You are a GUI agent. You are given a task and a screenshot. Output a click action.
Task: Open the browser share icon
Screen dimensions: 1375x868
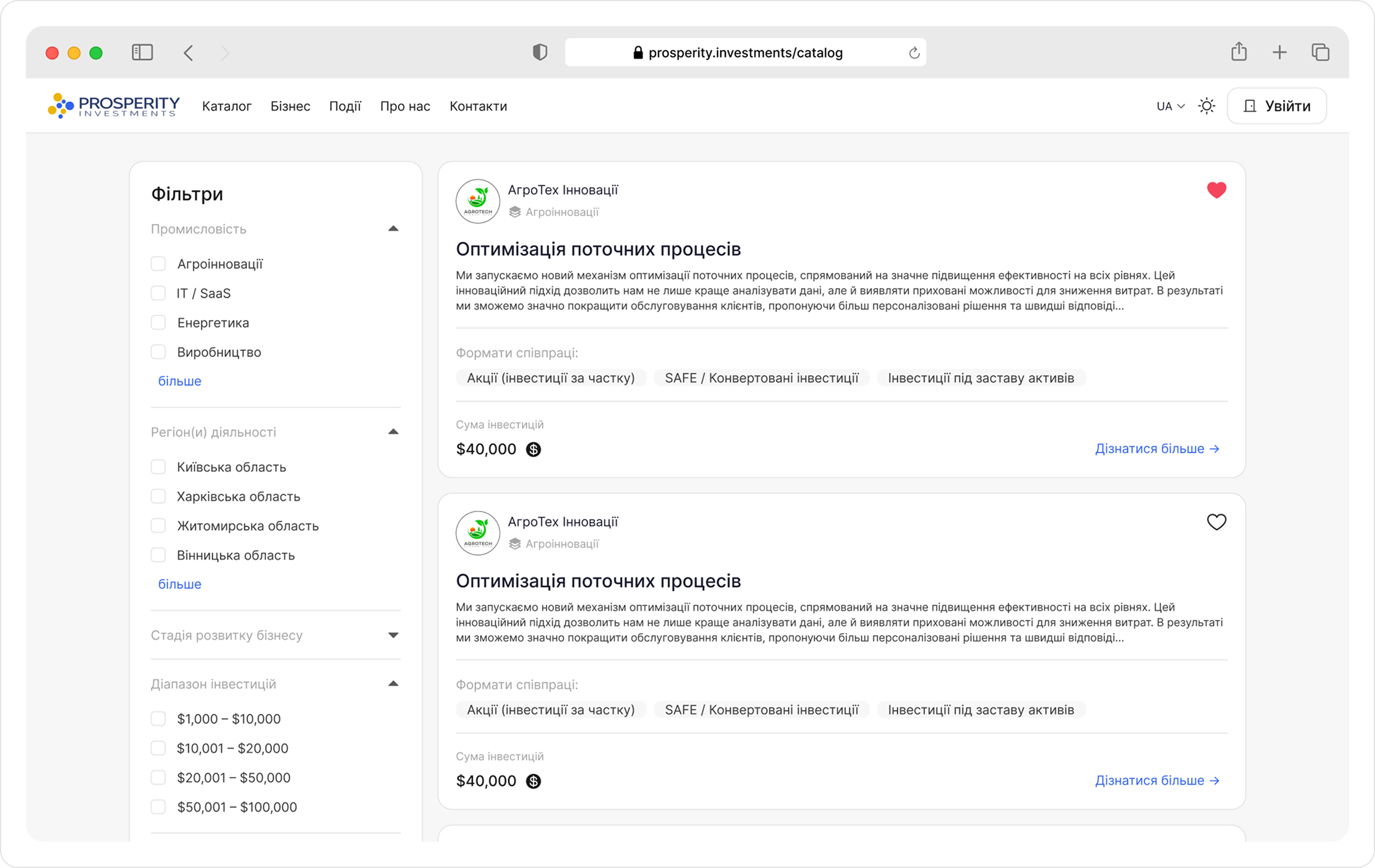coord(1239,51)
